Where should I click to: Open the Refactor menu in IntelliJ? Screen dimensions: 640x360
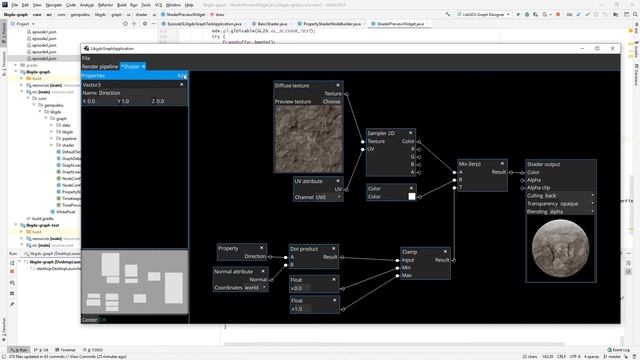(105, 5)
